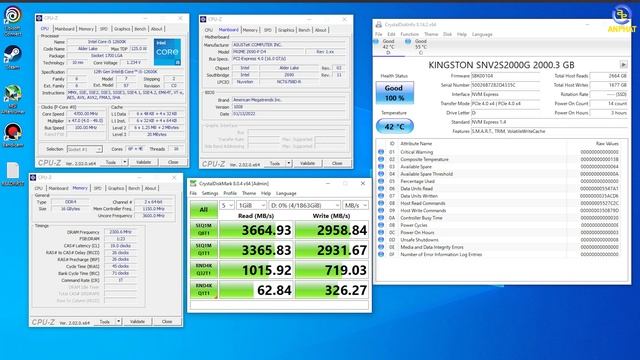Click status dot for Percentage Used attribute
Image resolution: width=640 pixels, height=360 pixels.
[x=381, y=181]
